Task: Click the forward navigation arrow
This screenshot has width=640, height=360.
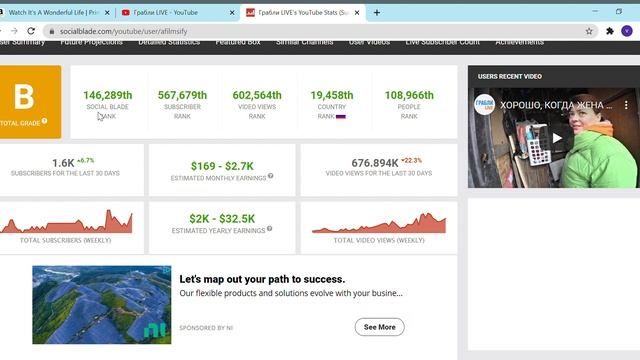Action: 14,31
